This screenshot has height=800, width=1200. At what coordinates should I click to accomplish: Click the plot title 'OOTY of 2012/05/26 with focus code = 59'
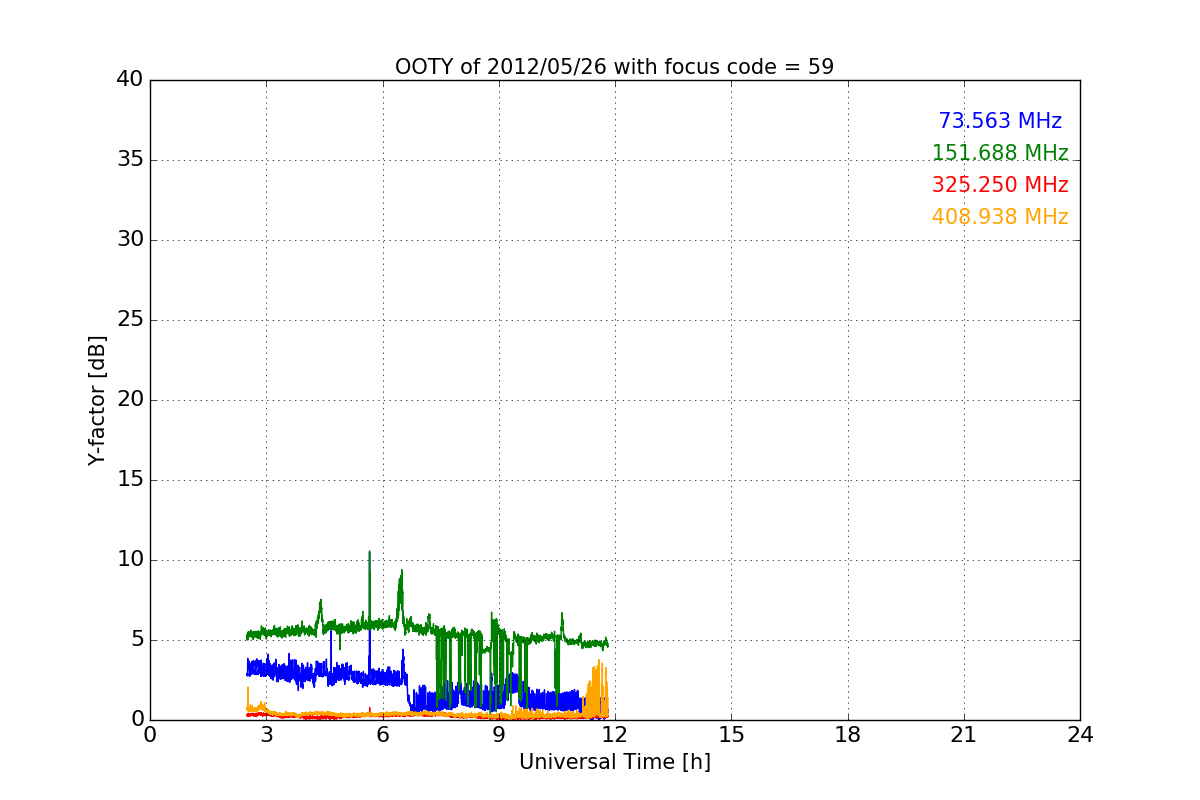coord(614,67)
